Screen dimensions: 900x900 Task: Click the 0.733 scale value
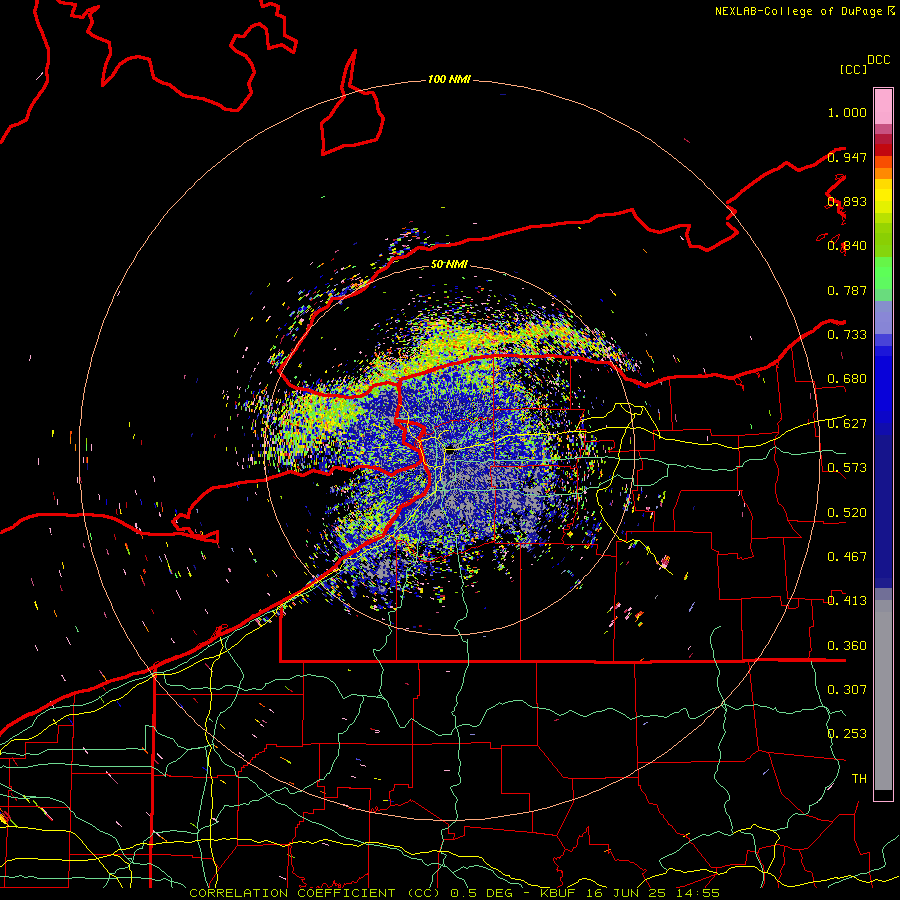tap(847, 335)
